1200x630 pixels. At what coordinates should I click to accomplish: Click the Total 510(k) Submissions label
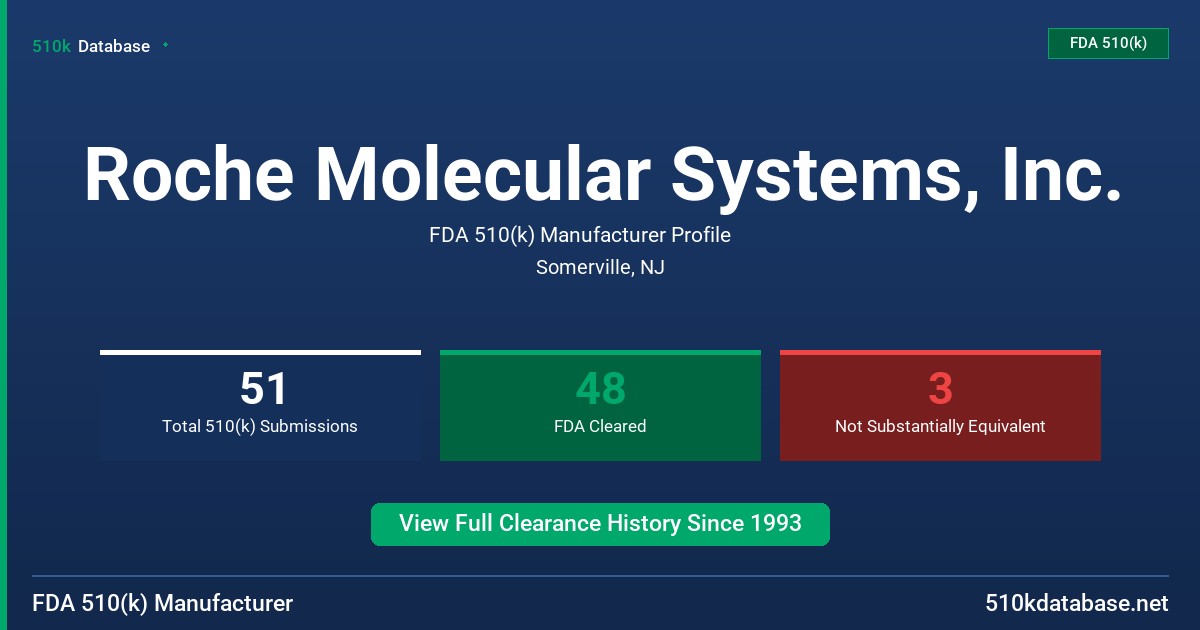pyautogui.click(x=260, y=426)
